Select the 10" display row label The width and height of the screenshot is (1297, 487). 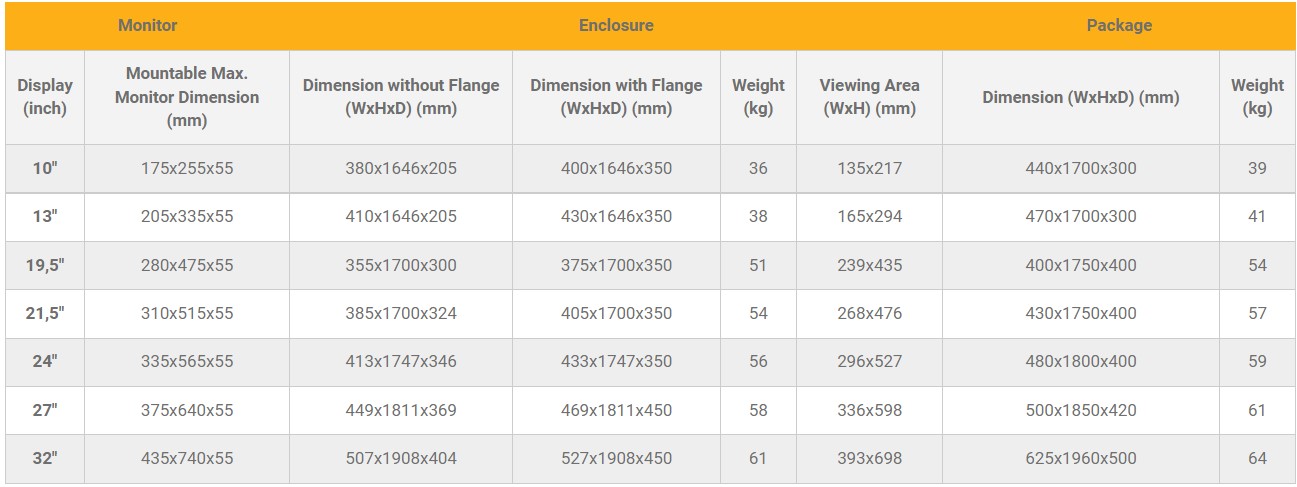(x=45, y=168)
